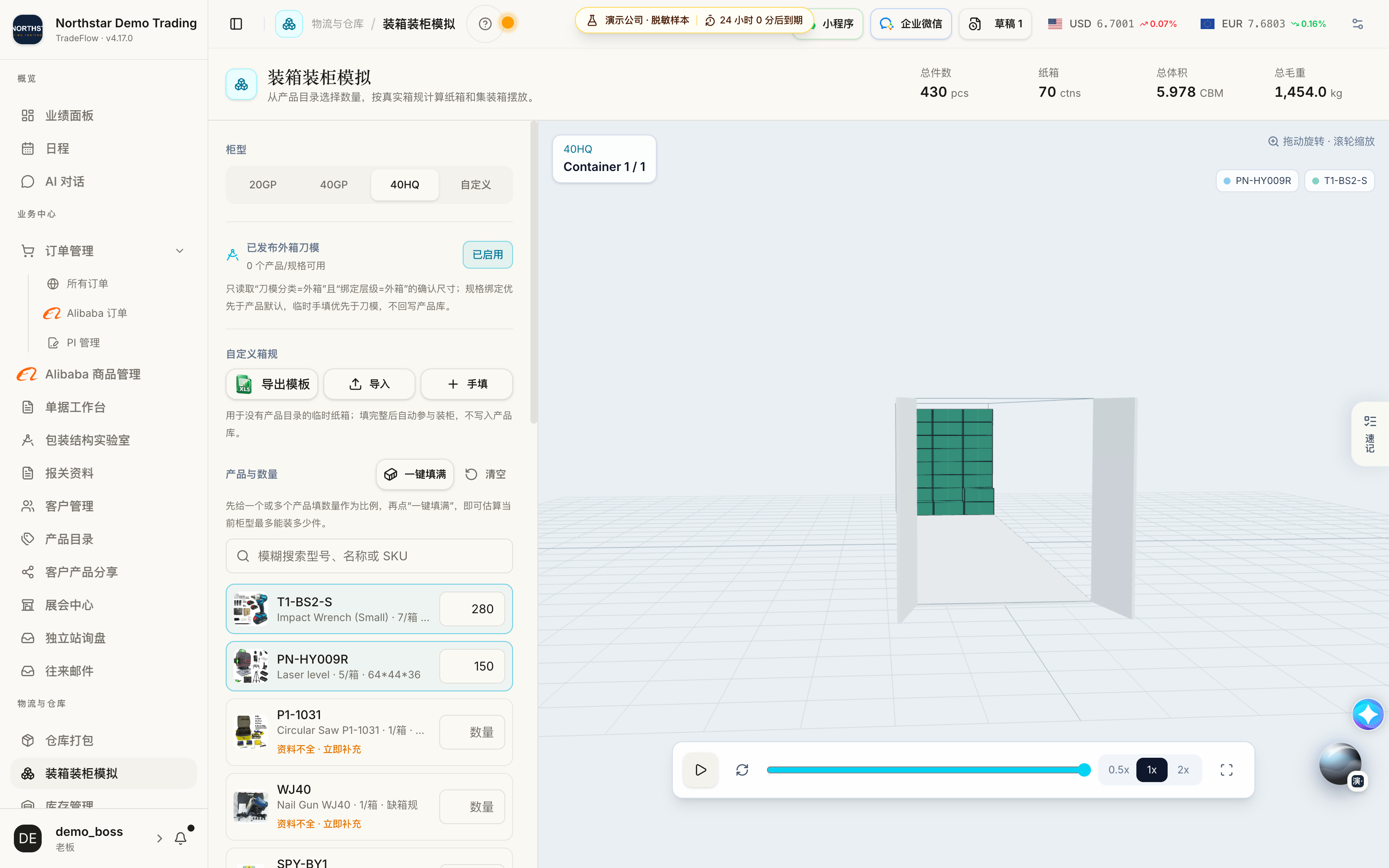The image size is (1389, 868).
Task: Open 往来邮件
Action: (x=103, y=671)
